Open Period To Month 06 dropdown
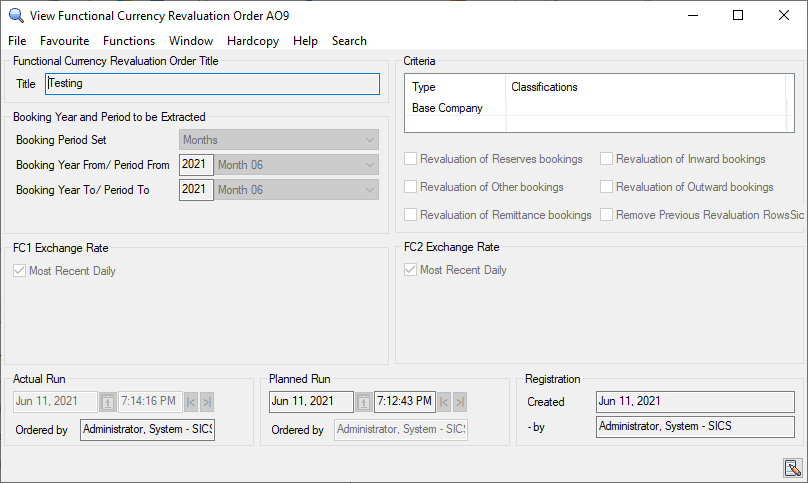Image resolution: width=808 pixels, height=483 pixels. pyautogui.click(x=369, y=190)
